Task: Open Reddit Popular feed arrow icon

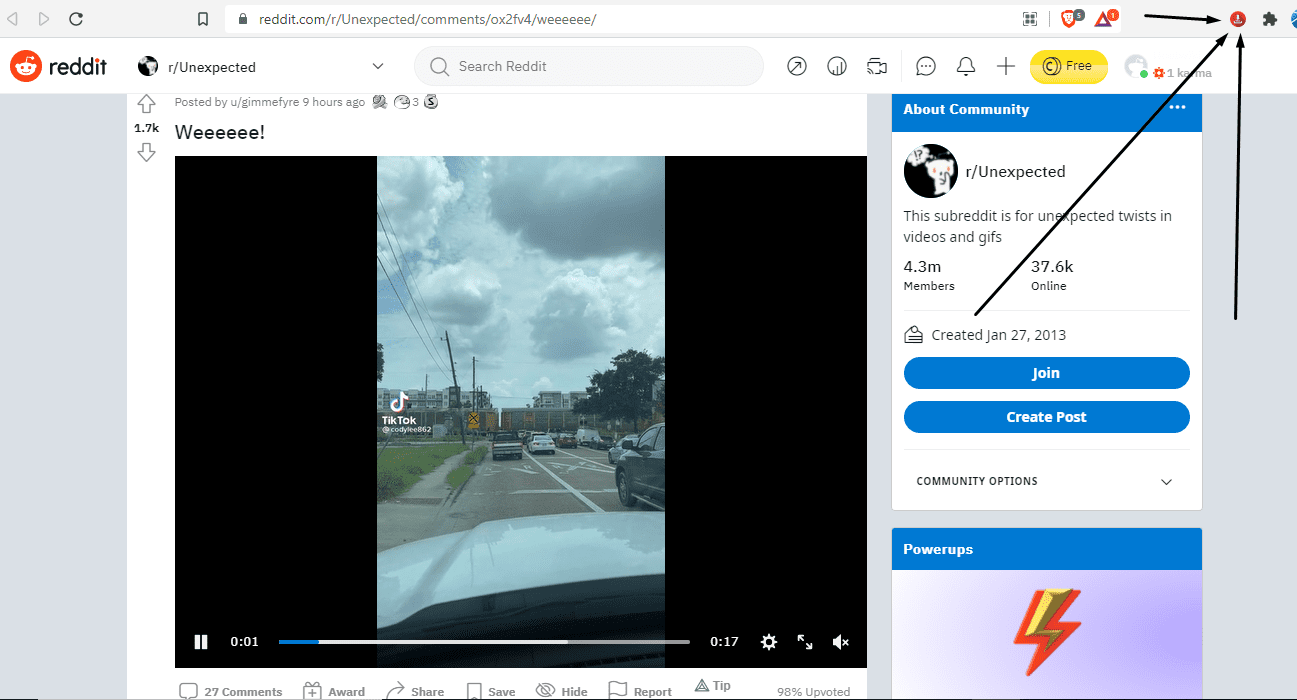Action: click(x=797, y=66)
